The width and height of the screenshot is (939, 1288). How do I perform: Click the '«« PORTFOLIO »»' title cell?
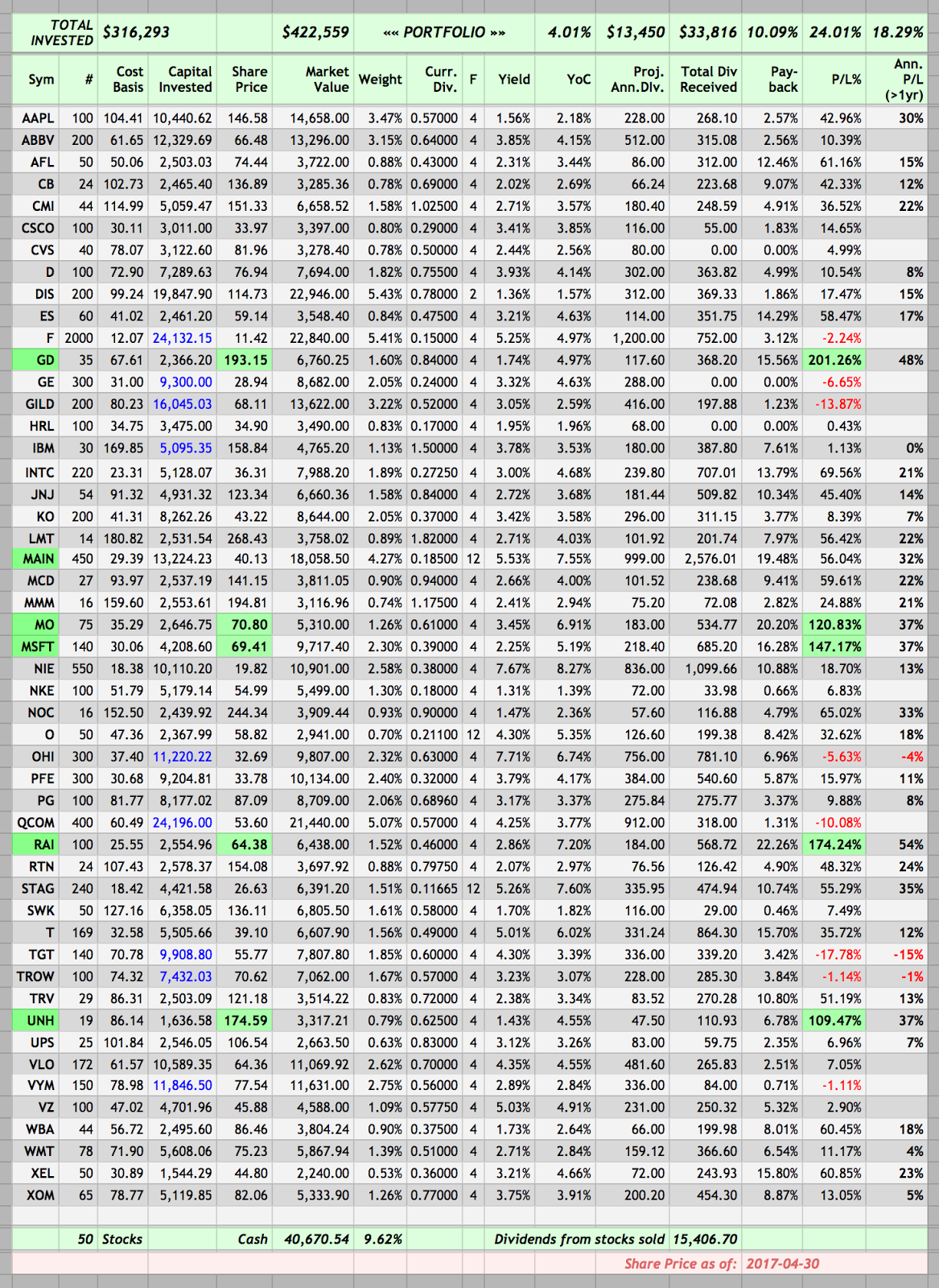444,32
